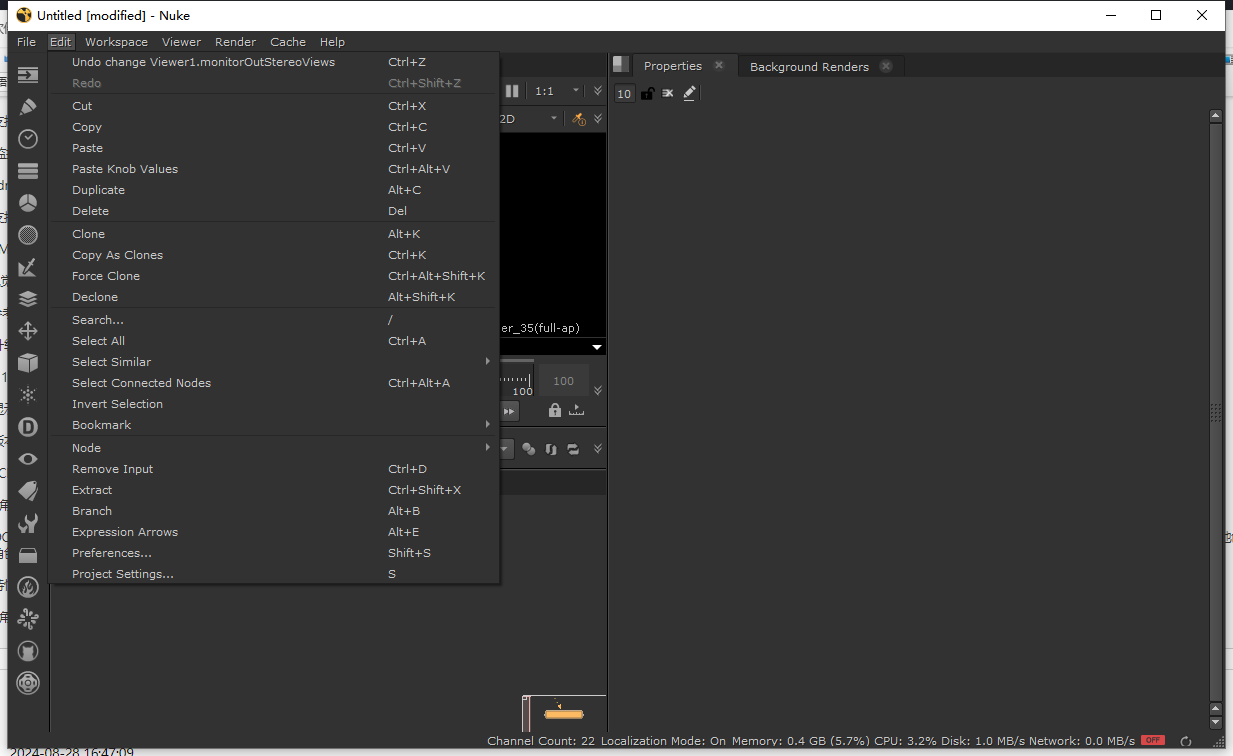Image resolution: width=1233 pixels, height=756 pixels.
Task: Click the clear all properties panels icon
Action: tap(668, 93)
